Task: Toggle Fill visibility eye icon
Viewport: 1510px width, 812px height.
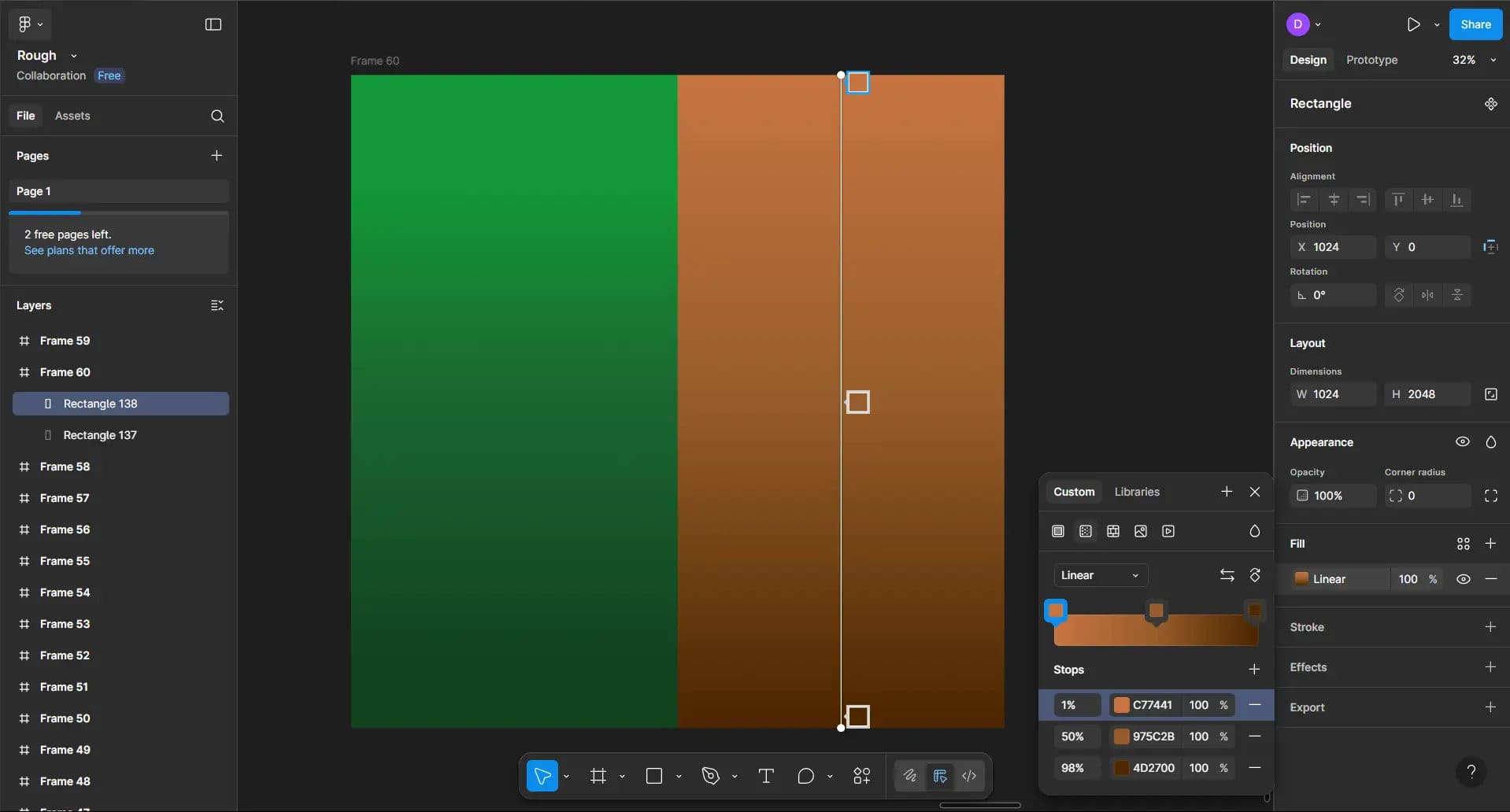Action: [1463, 579]
